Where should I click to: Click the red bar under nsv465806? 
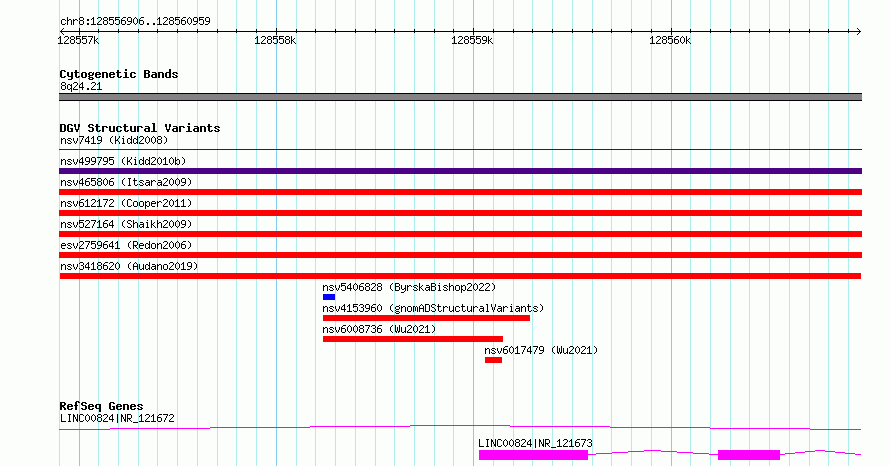coord(460,192)
